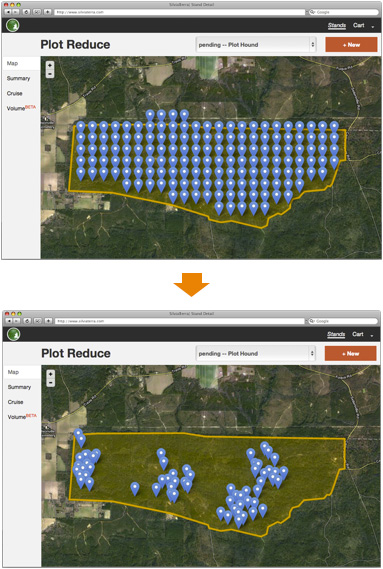This screenshot has width=383, height=569.
Task: Open Volume BETA tab in pin-grid window
Action: click(21, 108)
